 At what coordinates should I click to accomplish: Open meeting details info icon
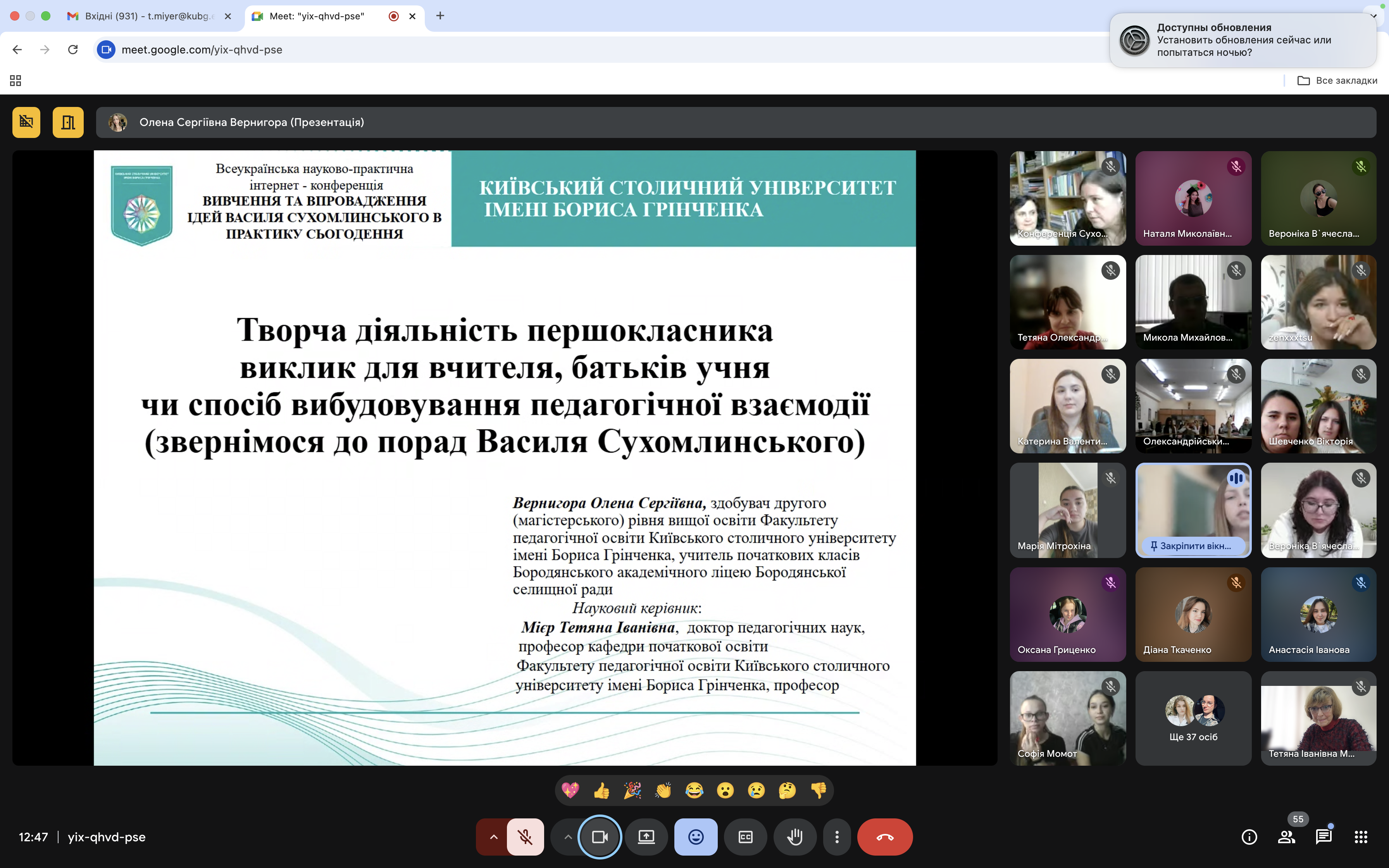tap(1249, 837)
